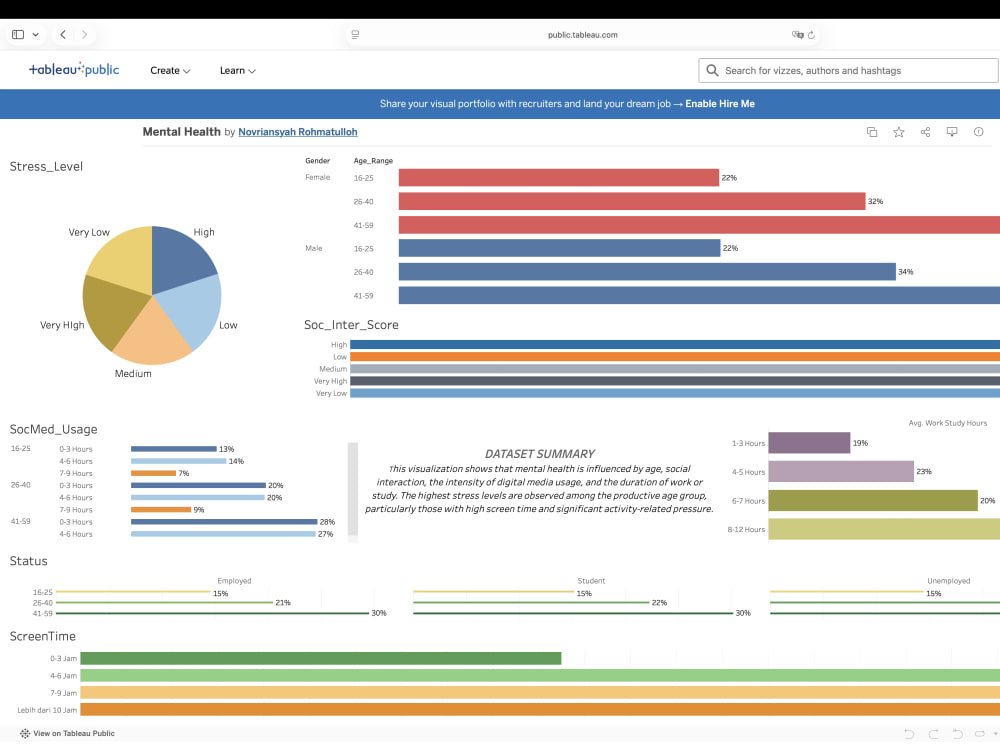The width and height of the screenshot is (1000, 750).
Task: Reload the page with the refresh icon
Action: point(811,35)
